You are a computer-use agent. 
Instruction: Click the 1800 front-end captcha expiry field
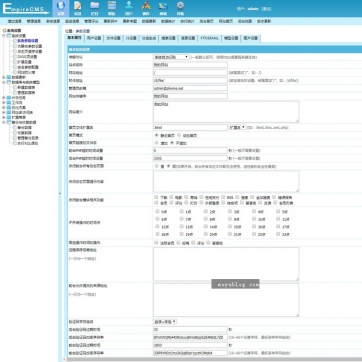[190, 345]
